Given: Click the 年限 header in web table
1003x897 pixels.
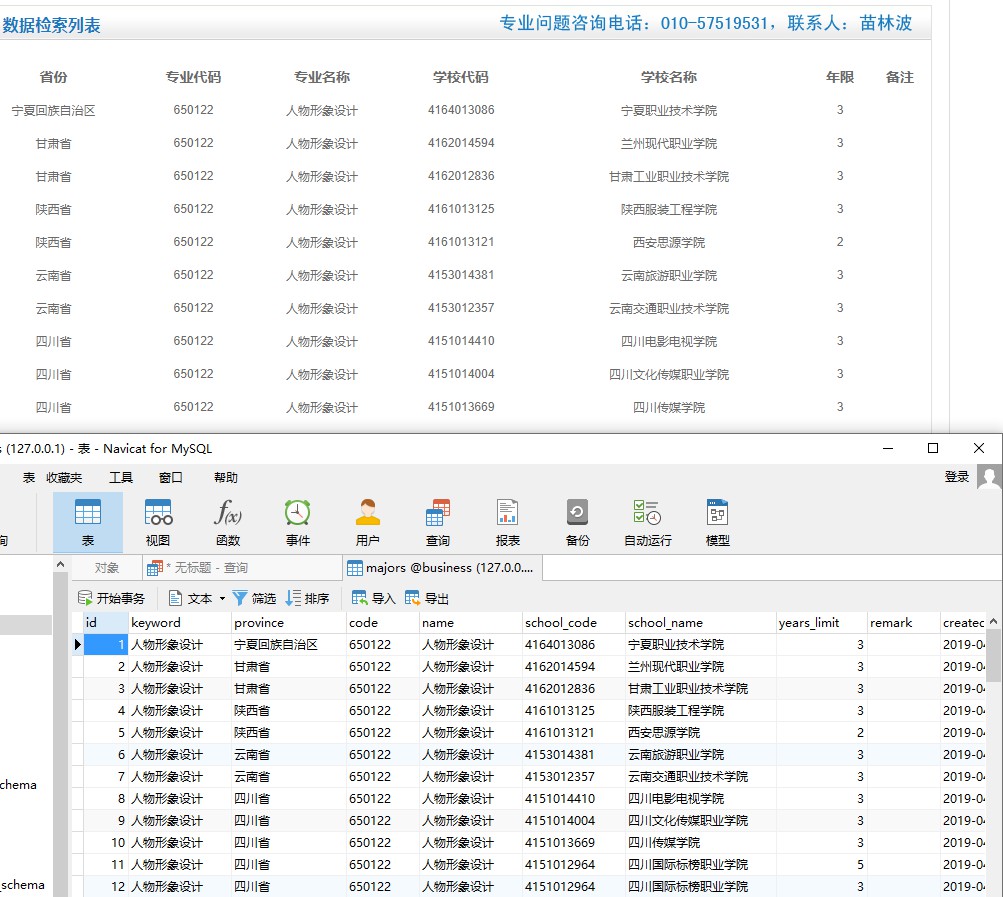Looking at the screenshot, I should 840,77.
